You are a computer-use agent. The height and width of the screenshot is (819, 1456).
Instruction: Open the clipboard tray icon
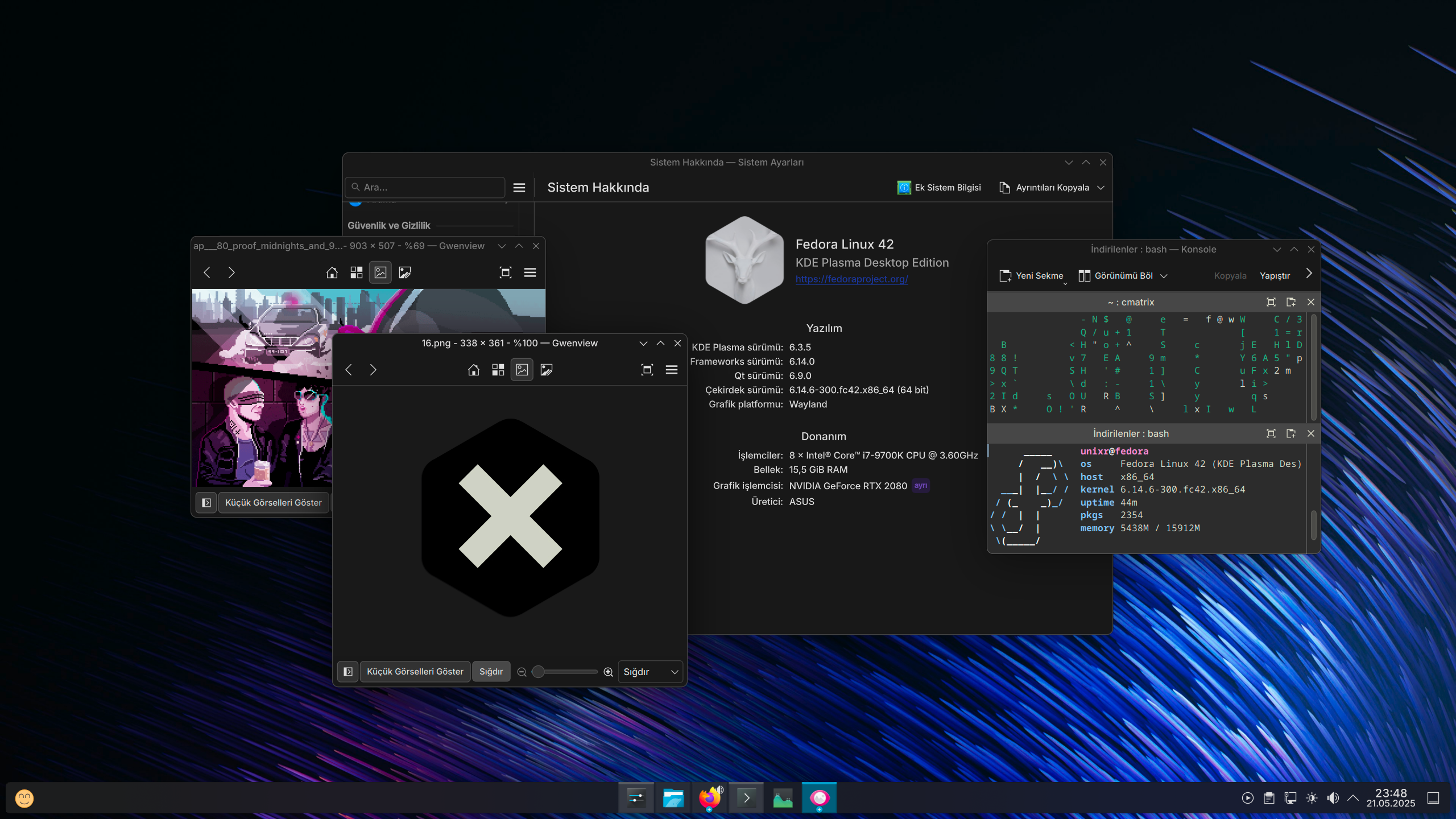click(x=1269, y=799)
